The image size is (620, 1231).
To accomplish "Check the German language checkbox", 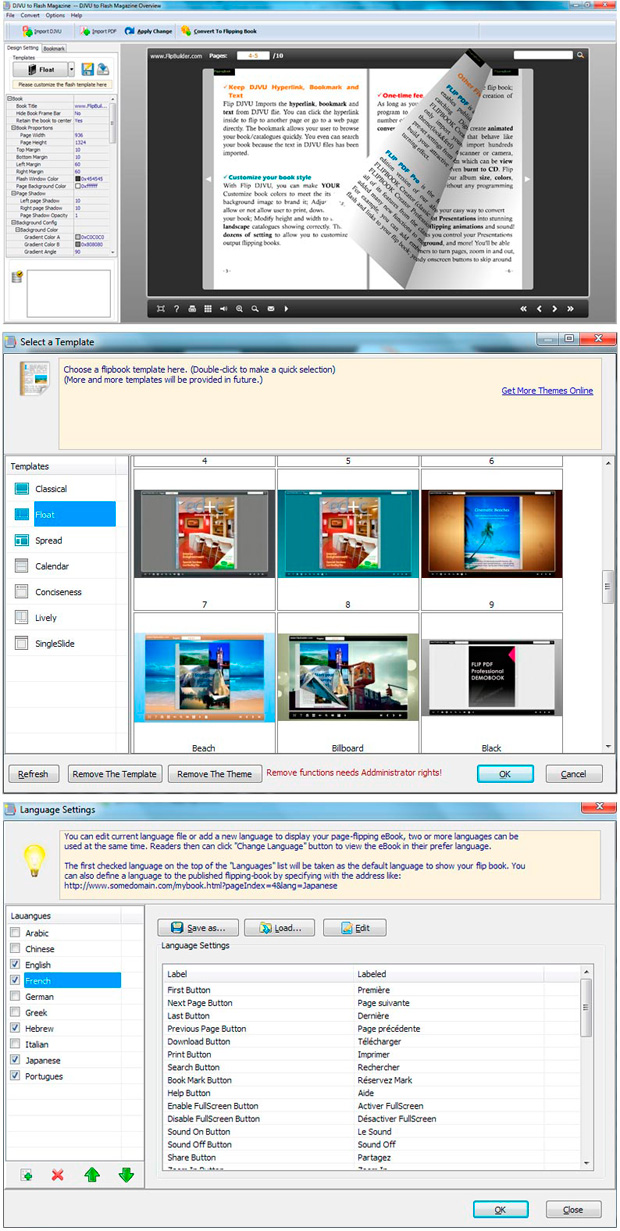I will (x=14, y=996).
